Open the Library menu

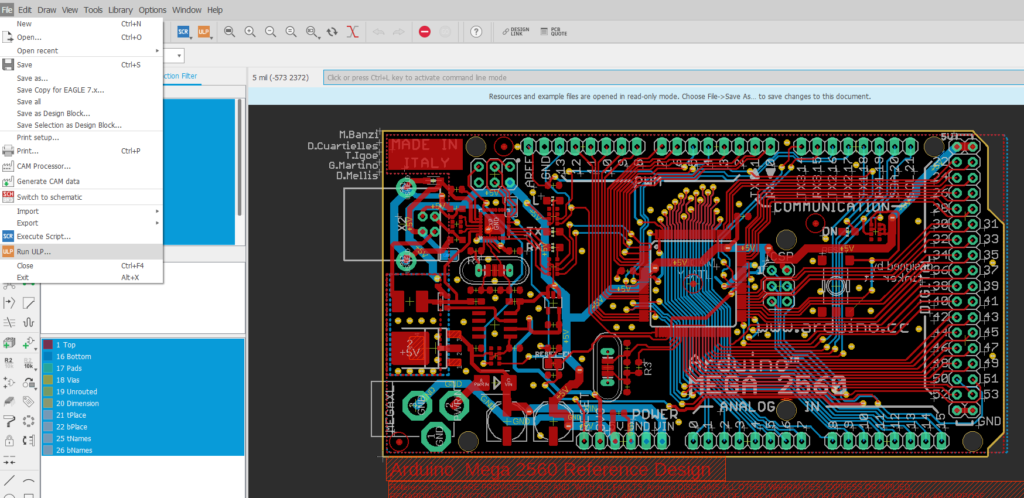coord(121,9)
